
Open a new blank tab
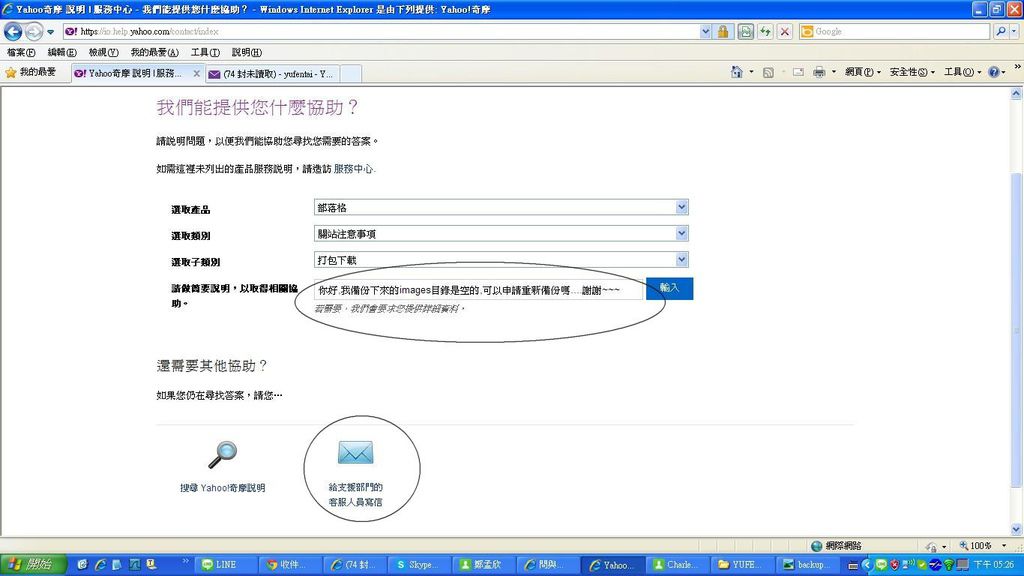click(351, 74)
